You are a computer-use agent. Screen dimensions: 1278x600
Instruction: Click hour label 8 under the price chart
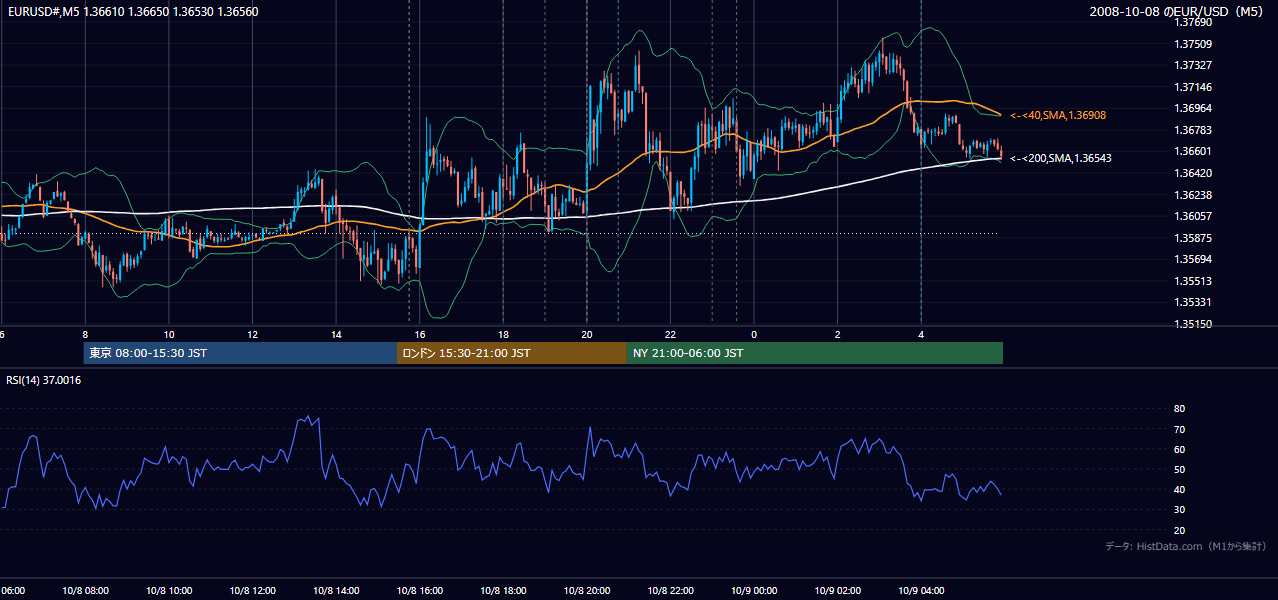click(85, 334)
